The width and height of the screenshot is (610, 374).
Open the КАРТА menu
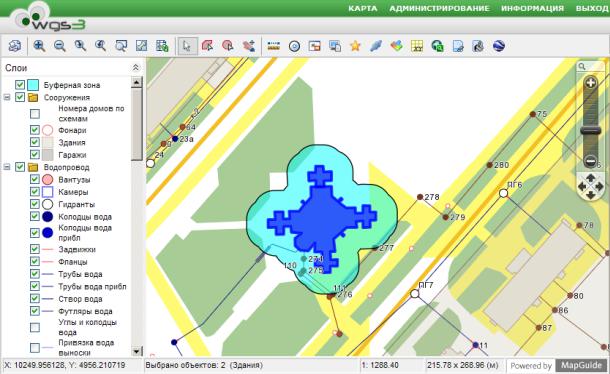coord(363,9)
